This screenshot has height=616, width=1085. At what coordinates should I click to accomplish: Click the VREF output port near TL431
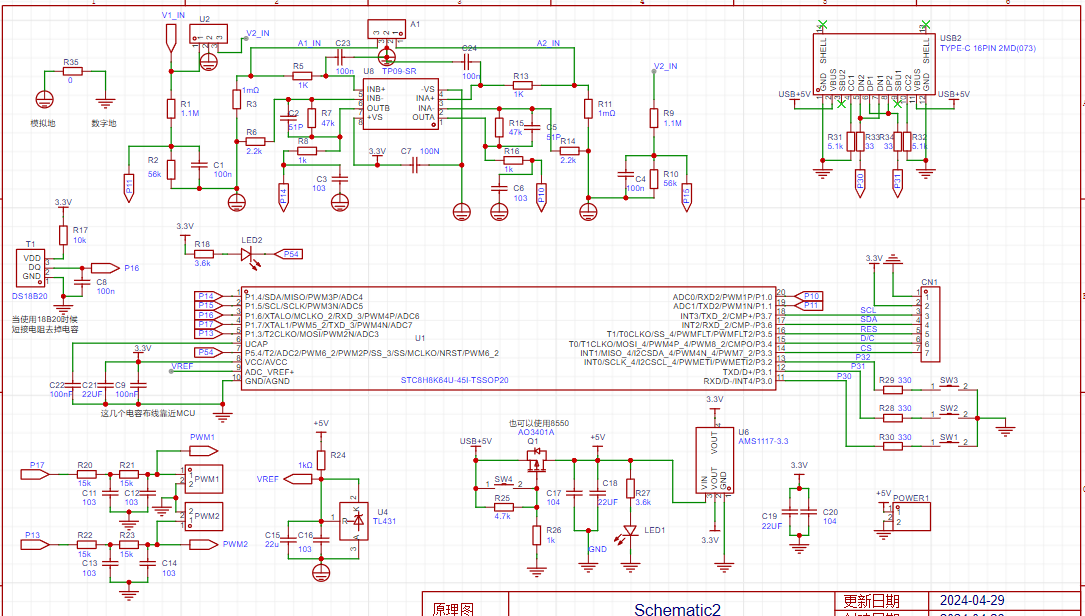point(298,479)
